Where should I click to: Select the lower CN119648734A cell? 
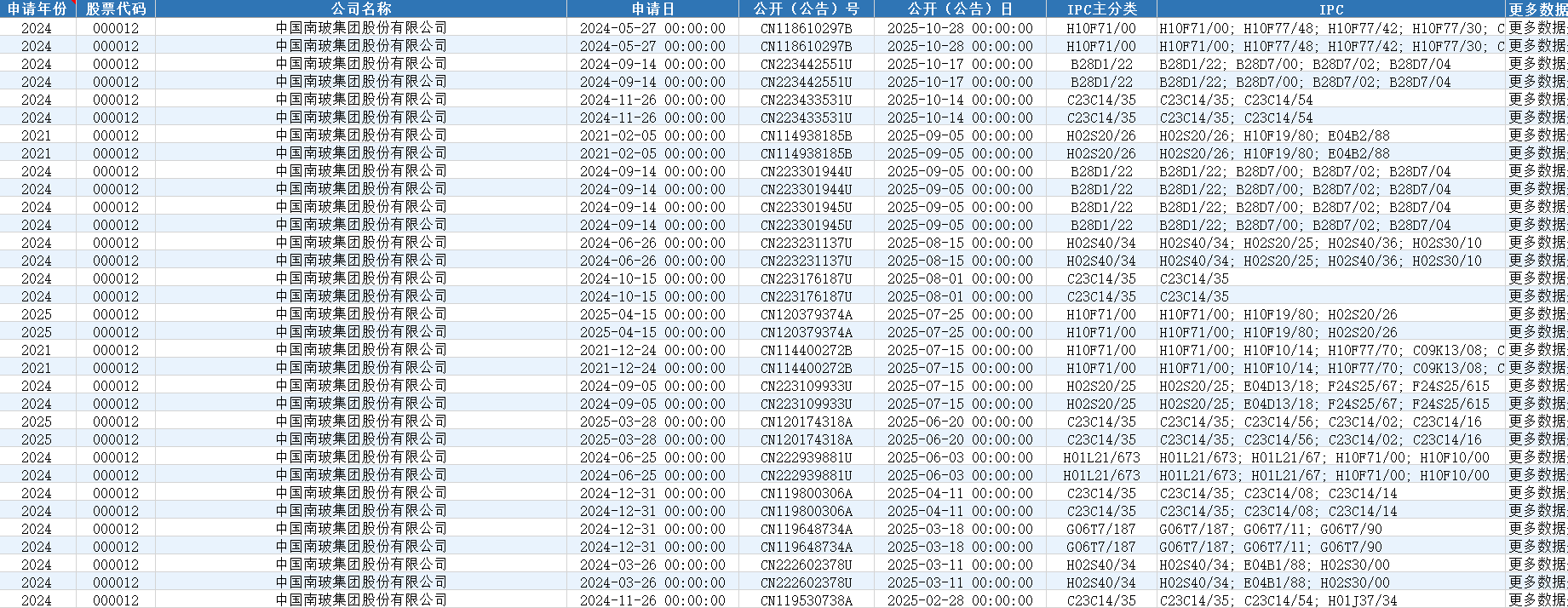(x=807, y=546)
